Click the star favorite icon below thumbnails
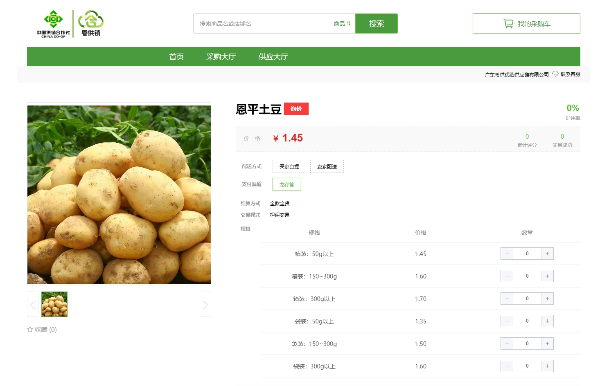The height and width of the screenshot is (386, 600). pyautogui.click(x=30, y=329)
